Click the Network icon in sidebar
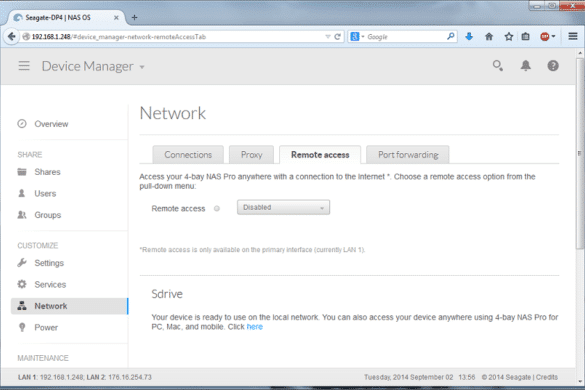The height and width of the screenshot is (390, 585). pos(22,306)
